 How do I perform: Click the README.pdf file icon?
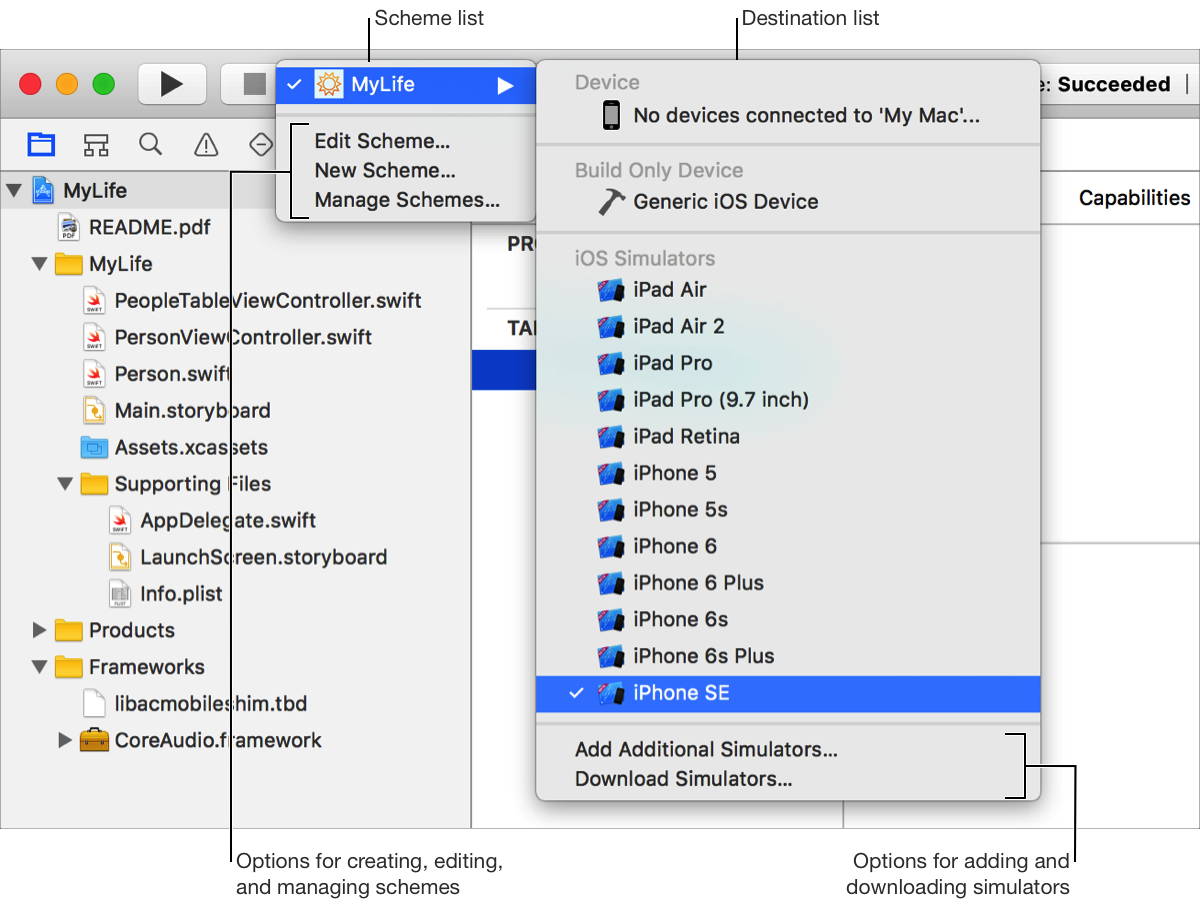click(x=69, y=227)
